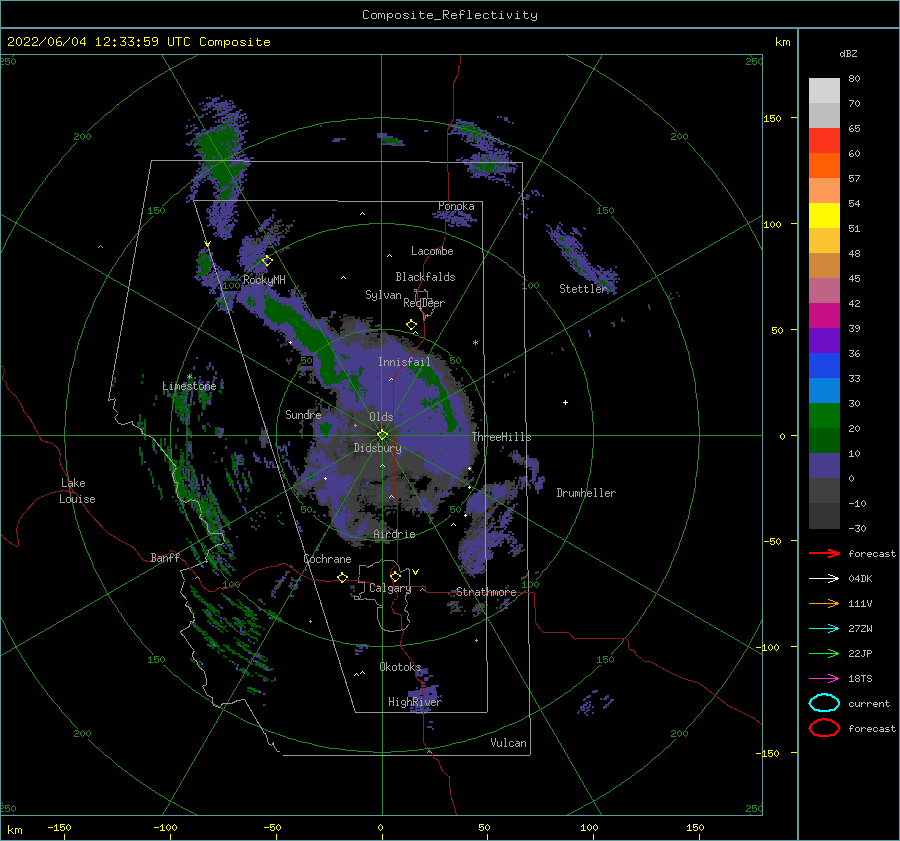Image resolution: width=900 pixels, height=841 pixels.
Task: Click the HighRiver label
Action: point(415,702)
